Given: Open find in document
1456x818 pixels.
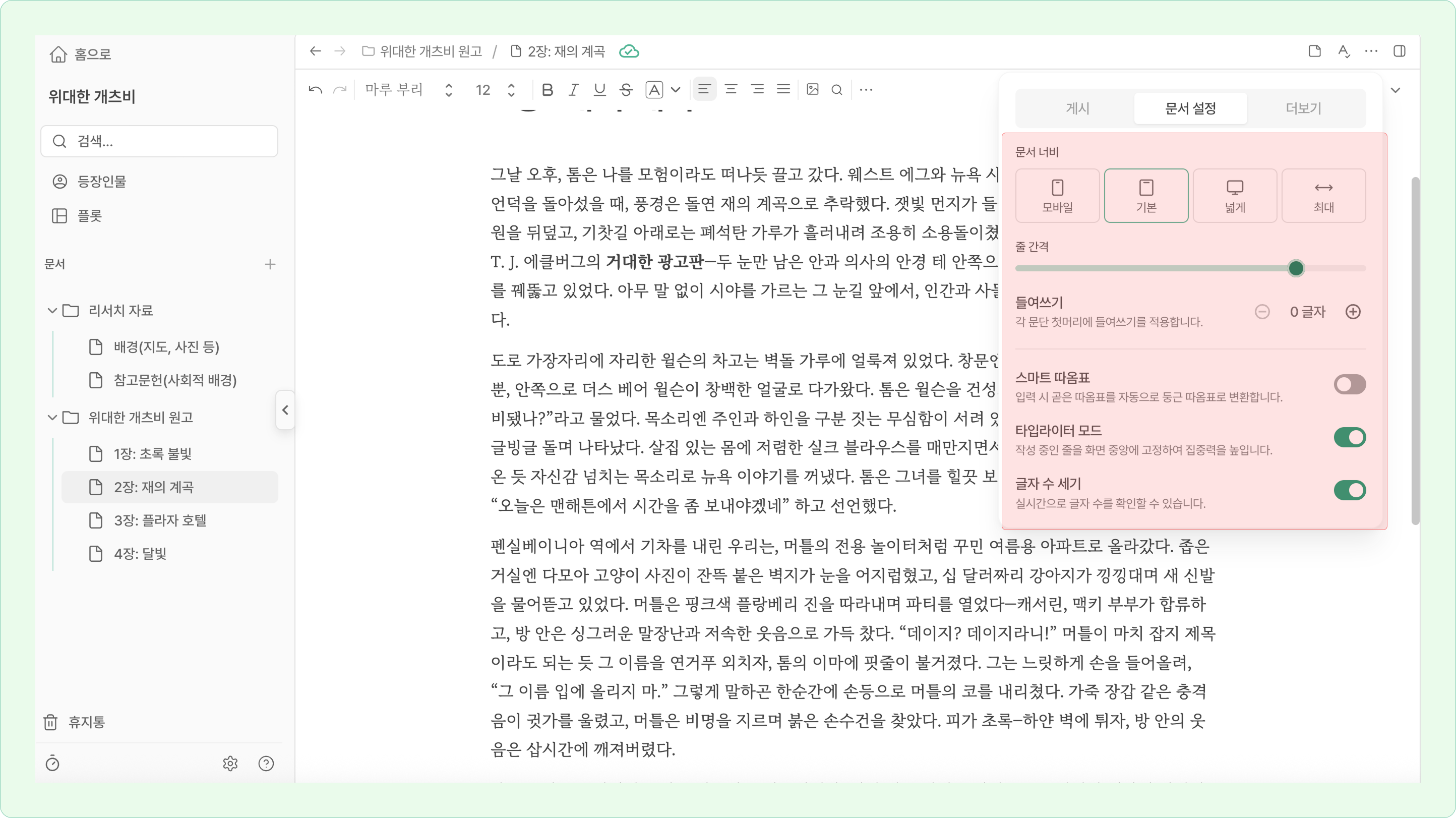Looking at the screenshot, I should (837, 89).
